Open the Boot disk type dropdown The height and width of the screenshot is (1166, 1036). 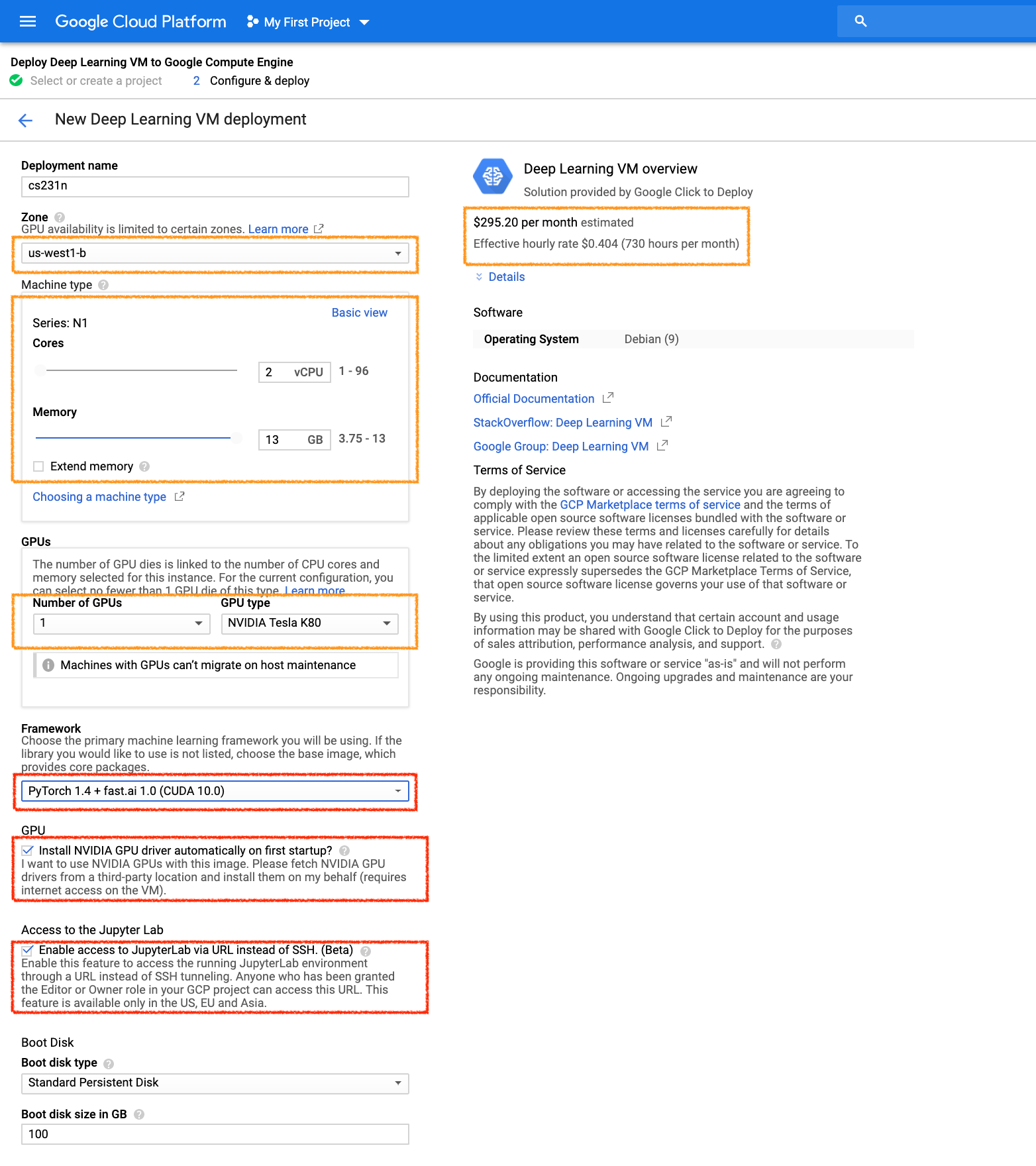(215, 1083)
